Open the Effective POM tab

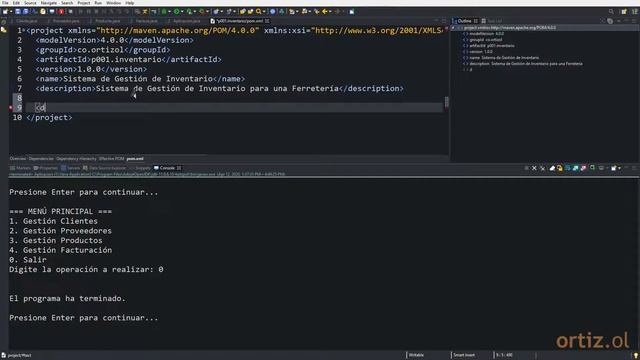click(x=111, y=159)
